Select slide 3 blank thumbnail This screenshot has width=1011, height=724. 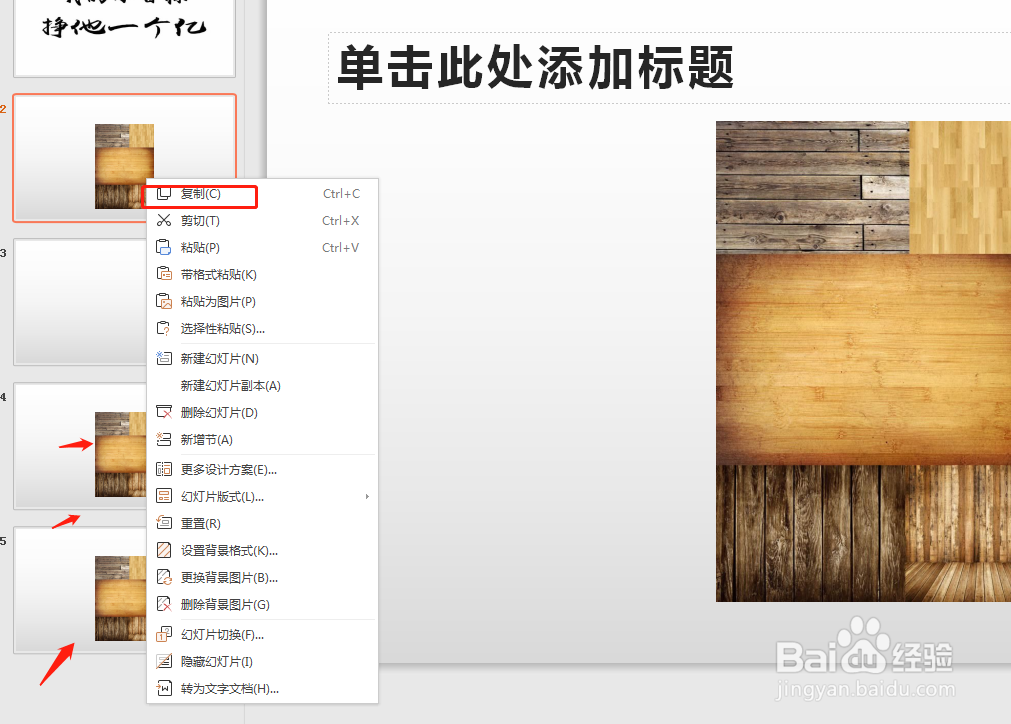pyautogui.click(x=80, y=302)
